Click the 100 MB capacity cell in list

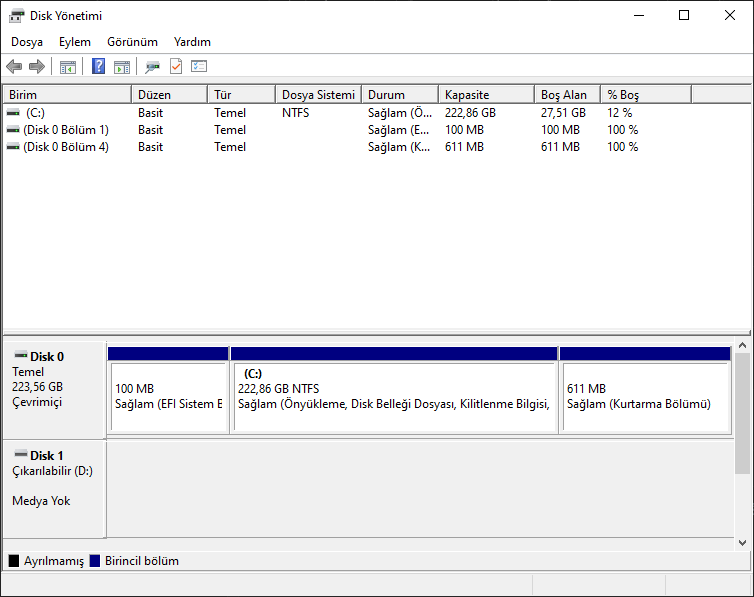pyautogui.click(x=464, y=130)
